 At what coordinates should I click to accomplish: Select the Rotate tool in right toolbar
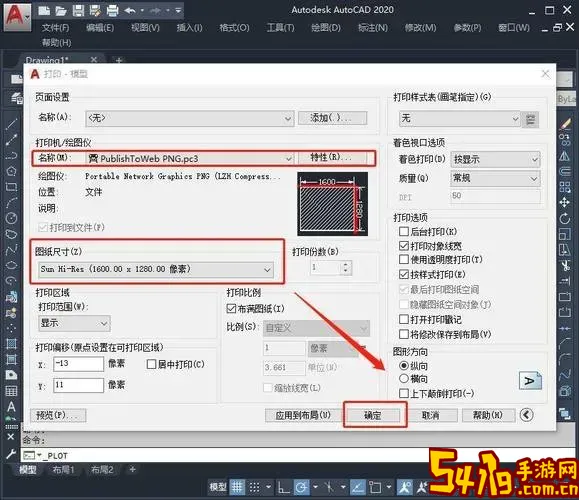click(x=564, y=218)
